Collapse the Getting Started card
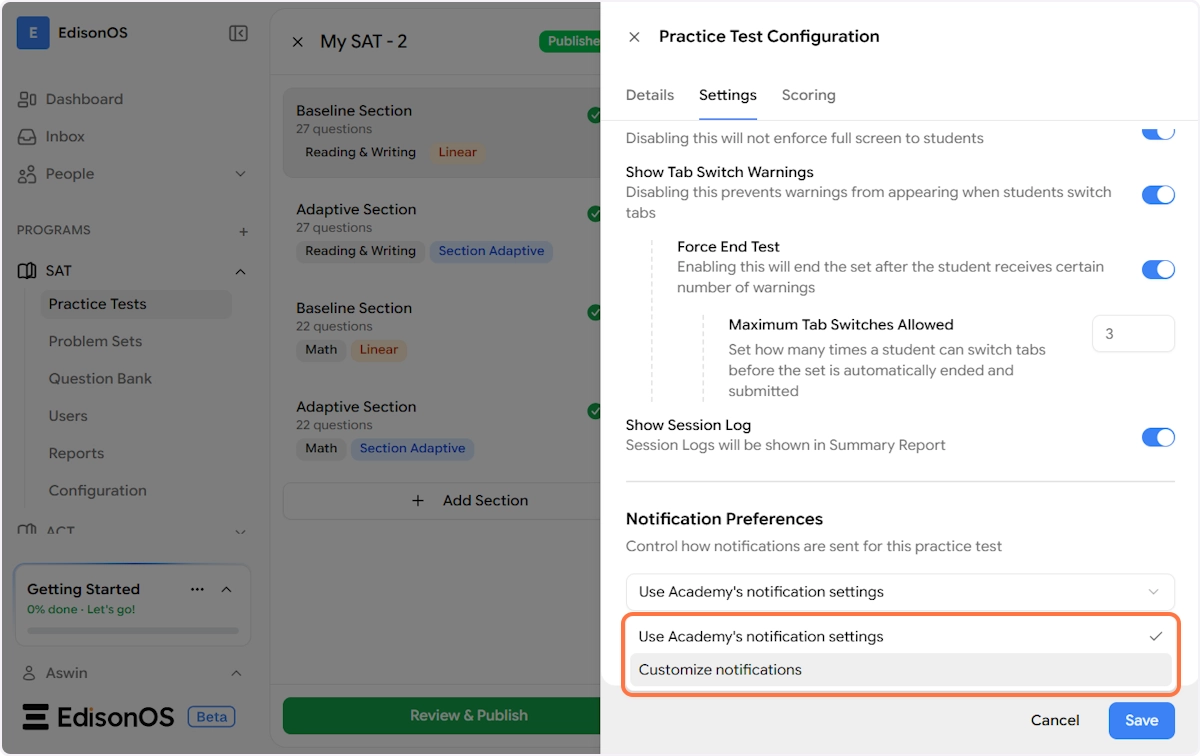Screen dimensions: 1200x756 [x=226, y=589]
